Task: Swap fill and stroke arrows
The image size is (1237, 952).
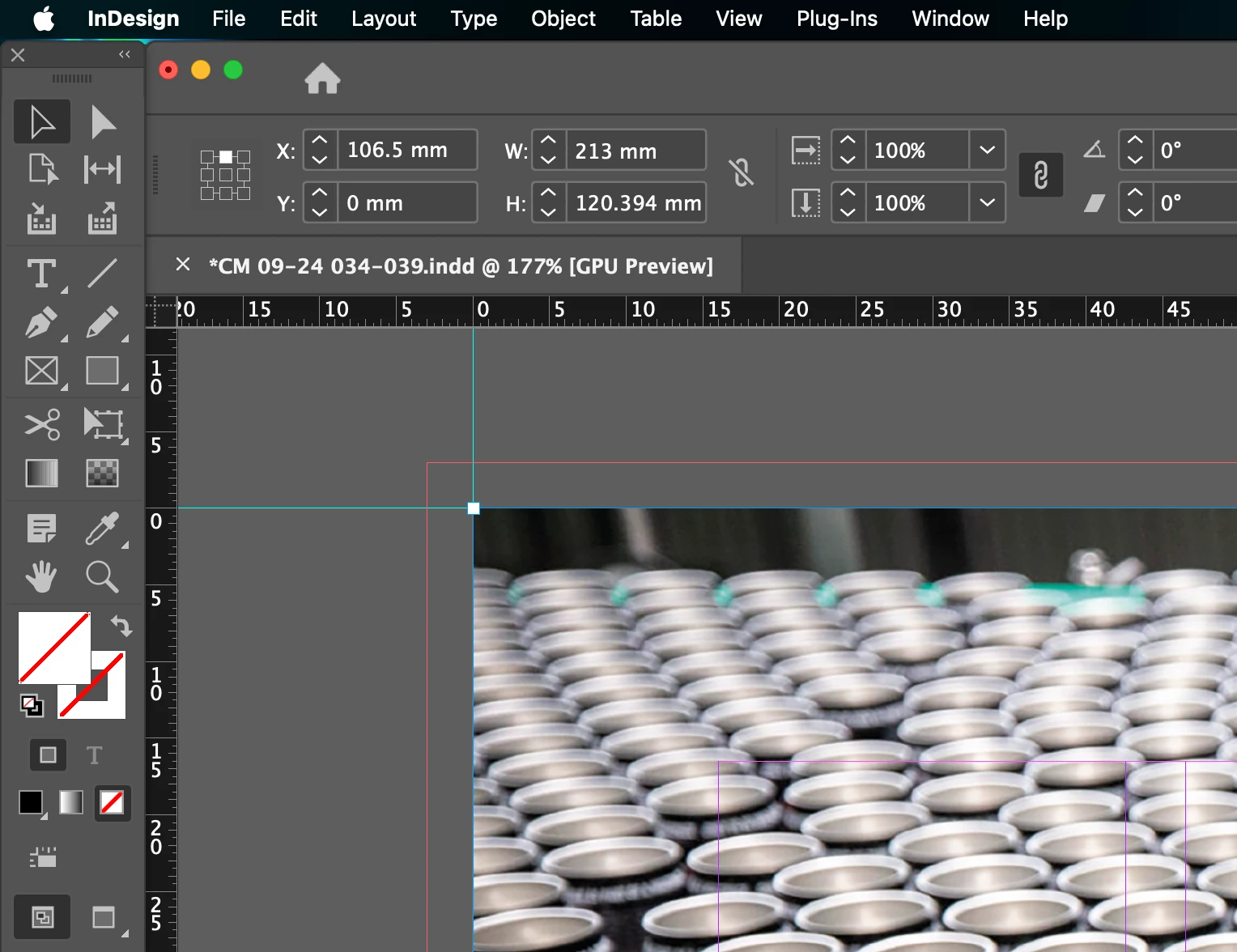Action: [x=121, y=626]
